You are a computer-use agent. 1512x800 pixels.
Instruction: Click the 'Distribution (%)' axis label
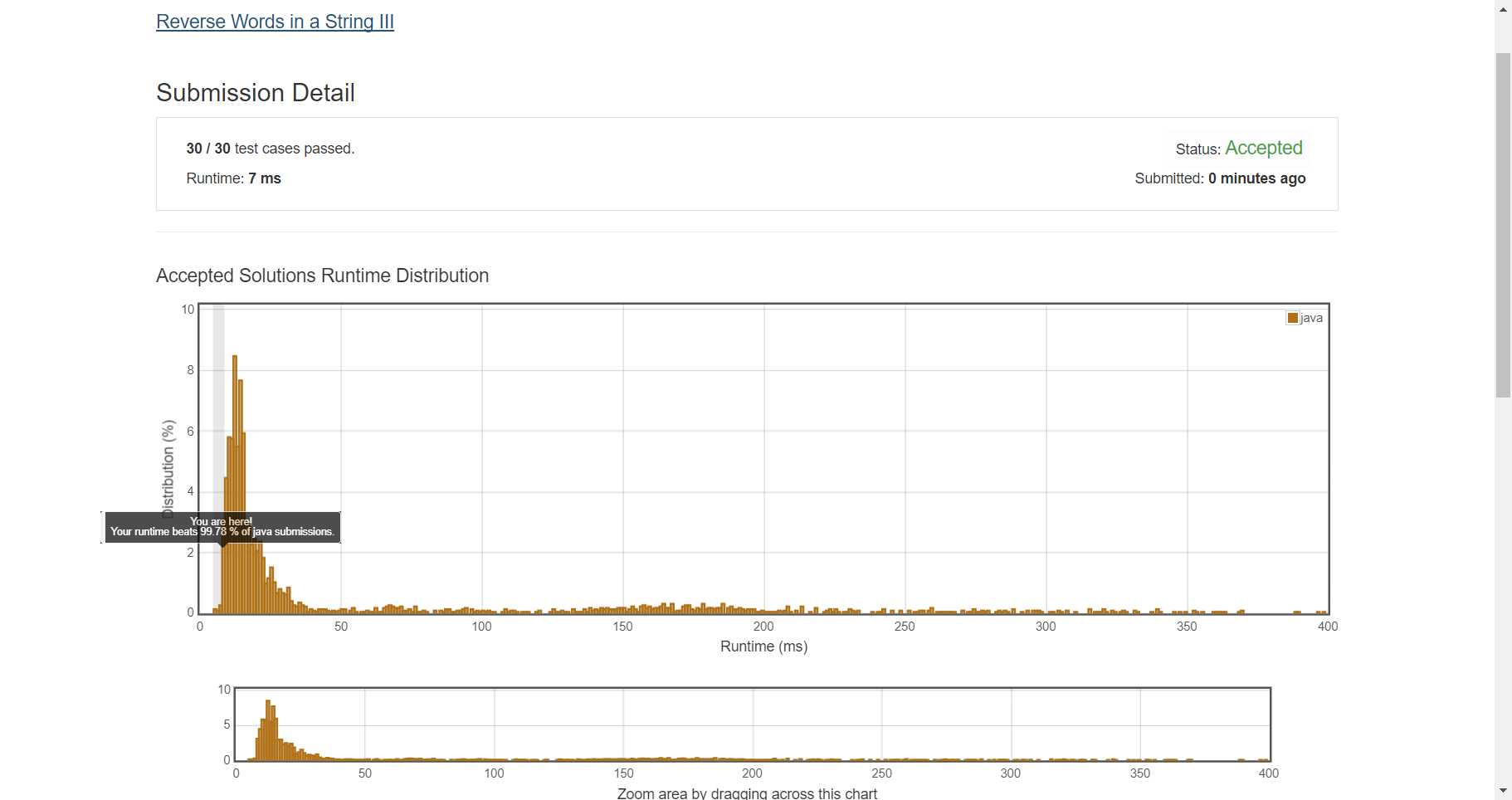[168, 470]
